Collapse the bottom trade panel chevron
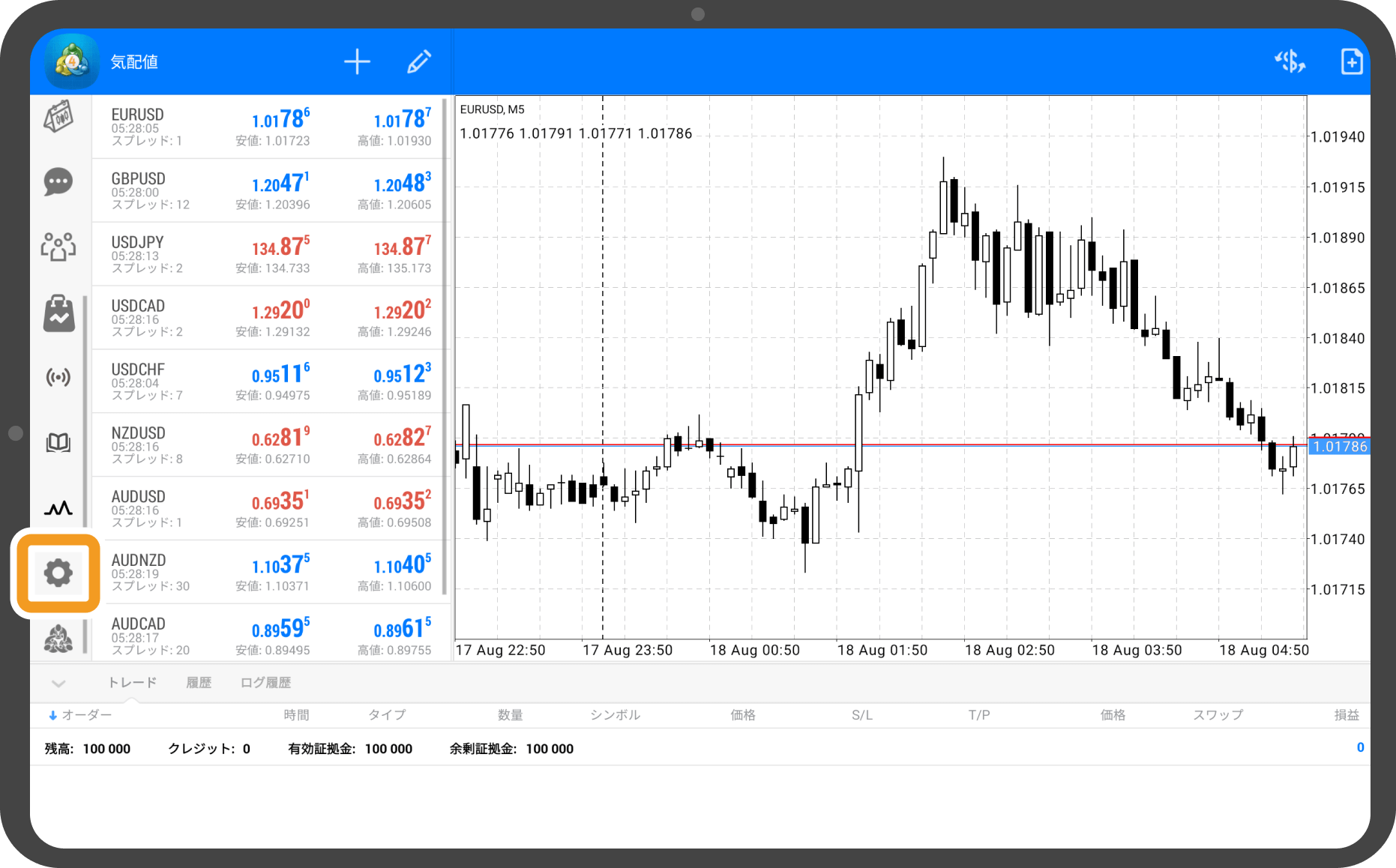The height and width of the screenshot is (868, 1396). tap(58, 683)
